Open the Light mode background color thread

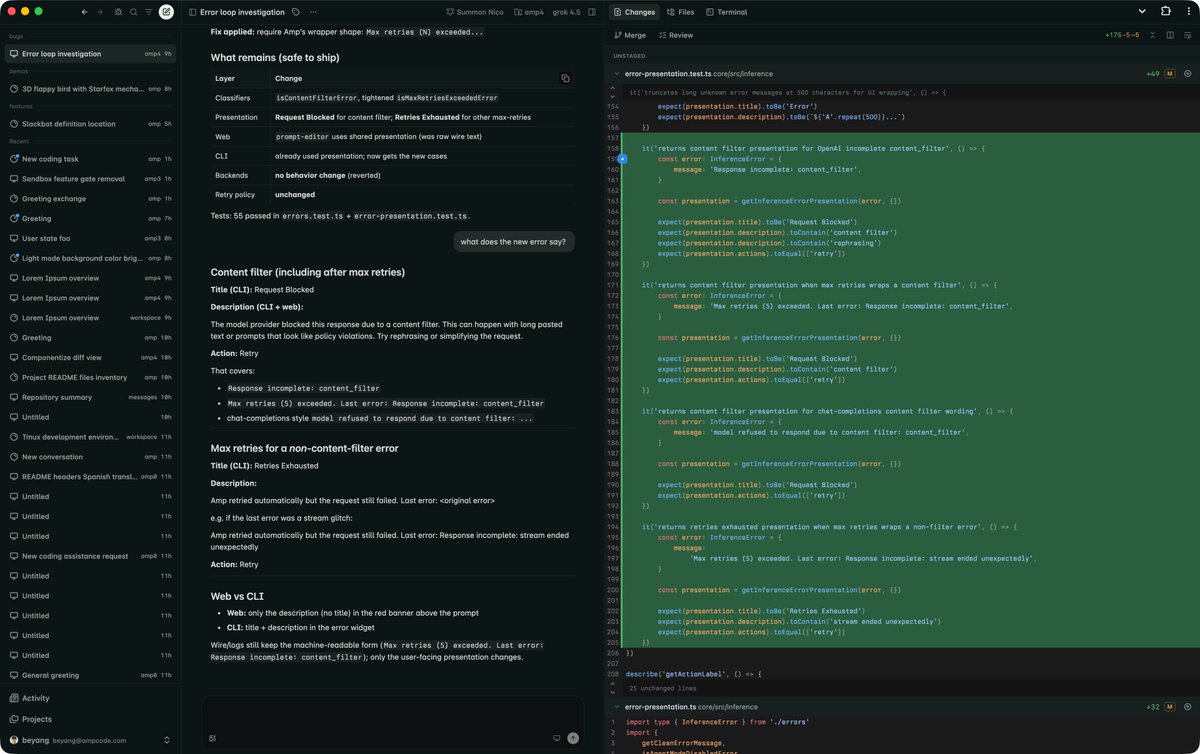(x=90, y=258)
